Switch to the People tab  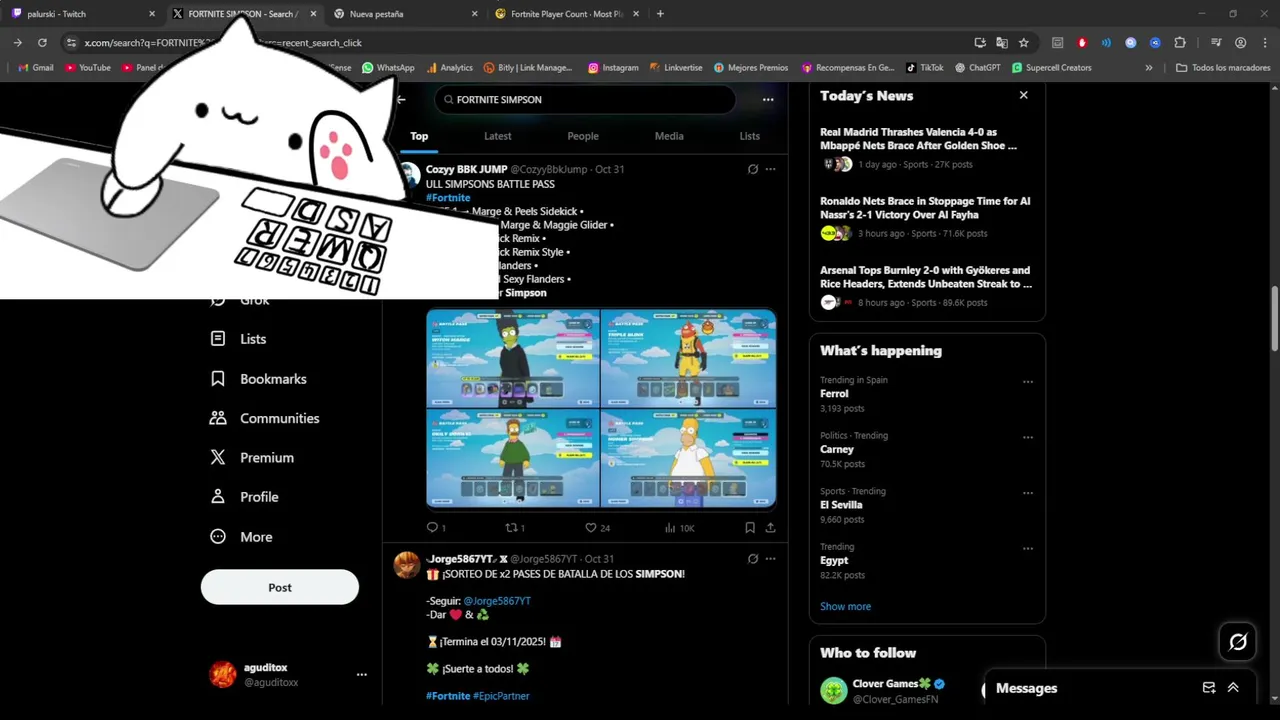point(583,136)
